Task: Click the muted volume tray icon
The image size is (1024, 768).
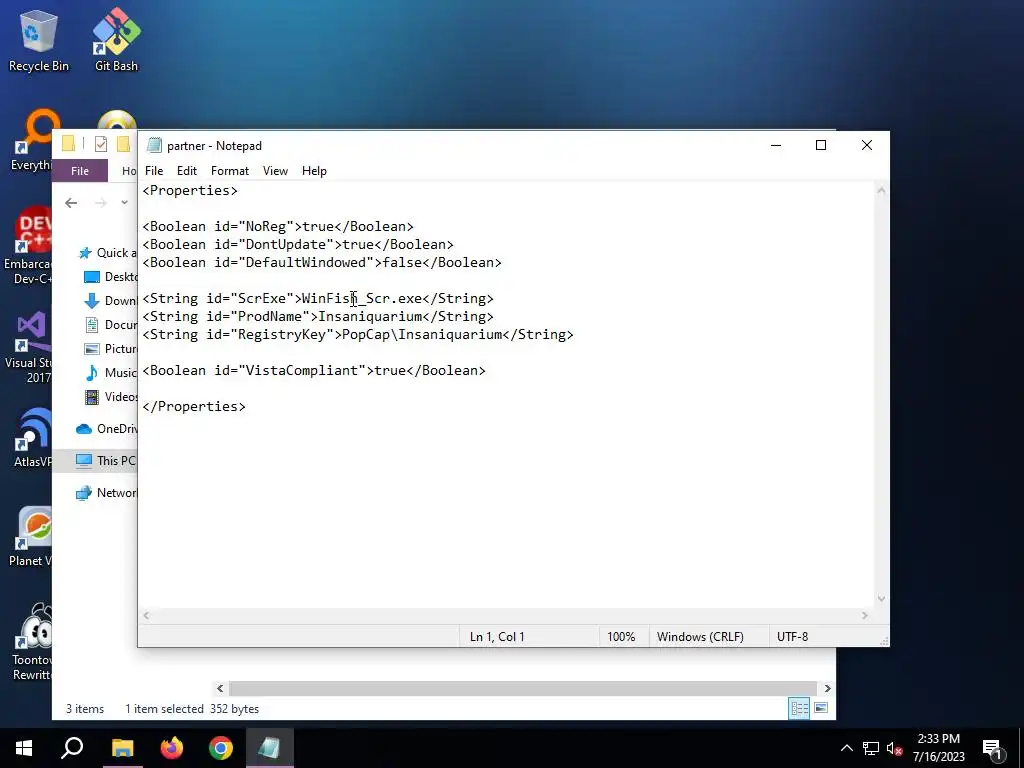Action: coord(895,748)
